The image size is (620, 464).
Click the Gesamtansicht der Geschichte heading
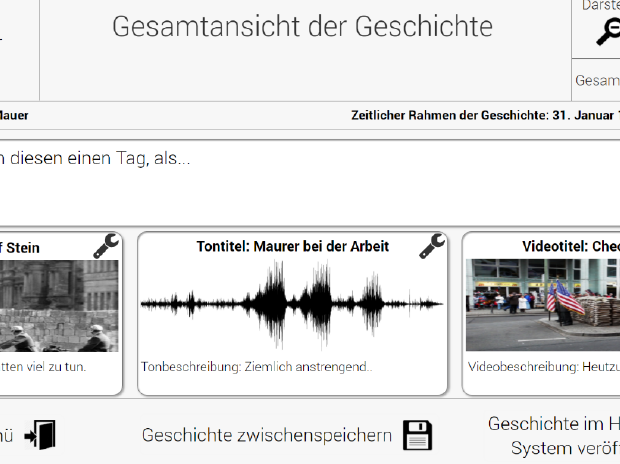[302, 27]
